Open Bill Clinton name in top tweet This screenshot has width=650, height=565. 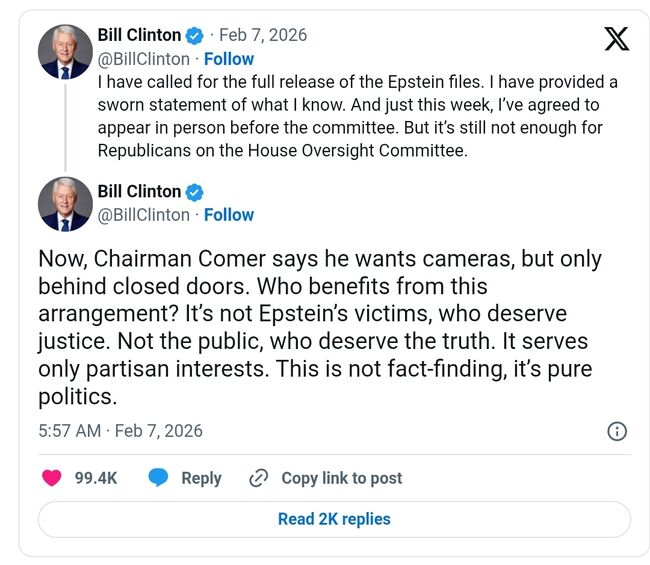pyautogui.click(x=139, y=36)
